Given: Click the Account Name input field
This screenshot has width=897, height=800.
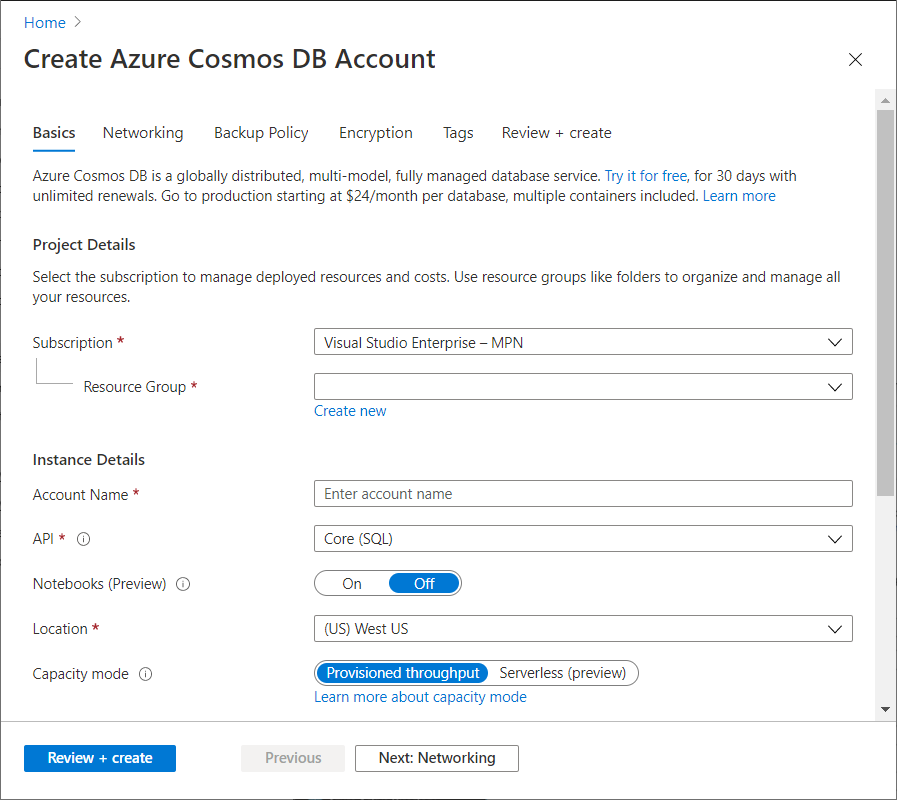Looking at the screenshot, I should click(x=583, y=494).
